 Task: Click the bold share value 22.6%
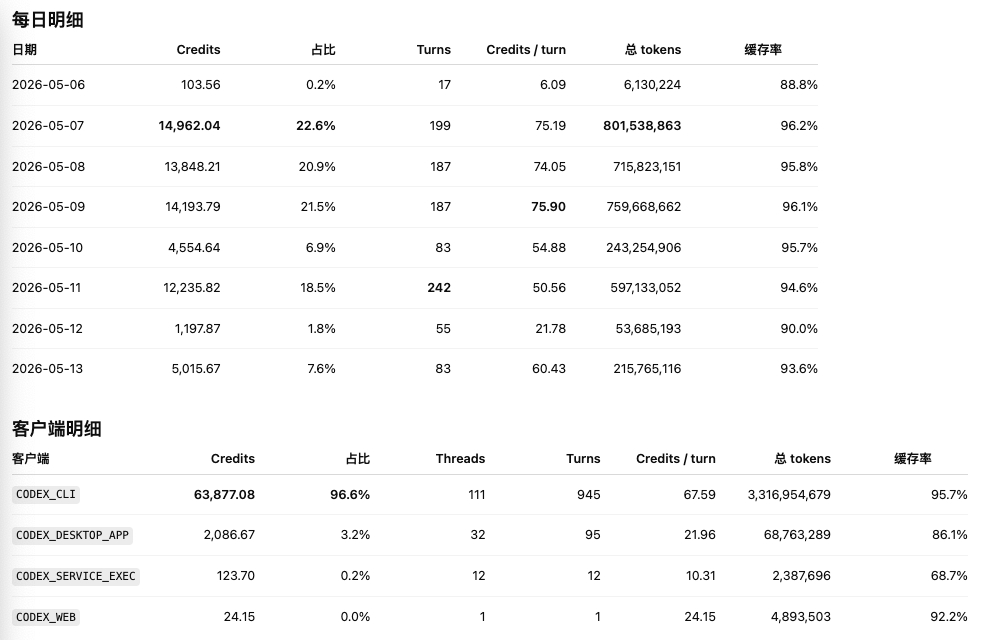tap(316, 126)
